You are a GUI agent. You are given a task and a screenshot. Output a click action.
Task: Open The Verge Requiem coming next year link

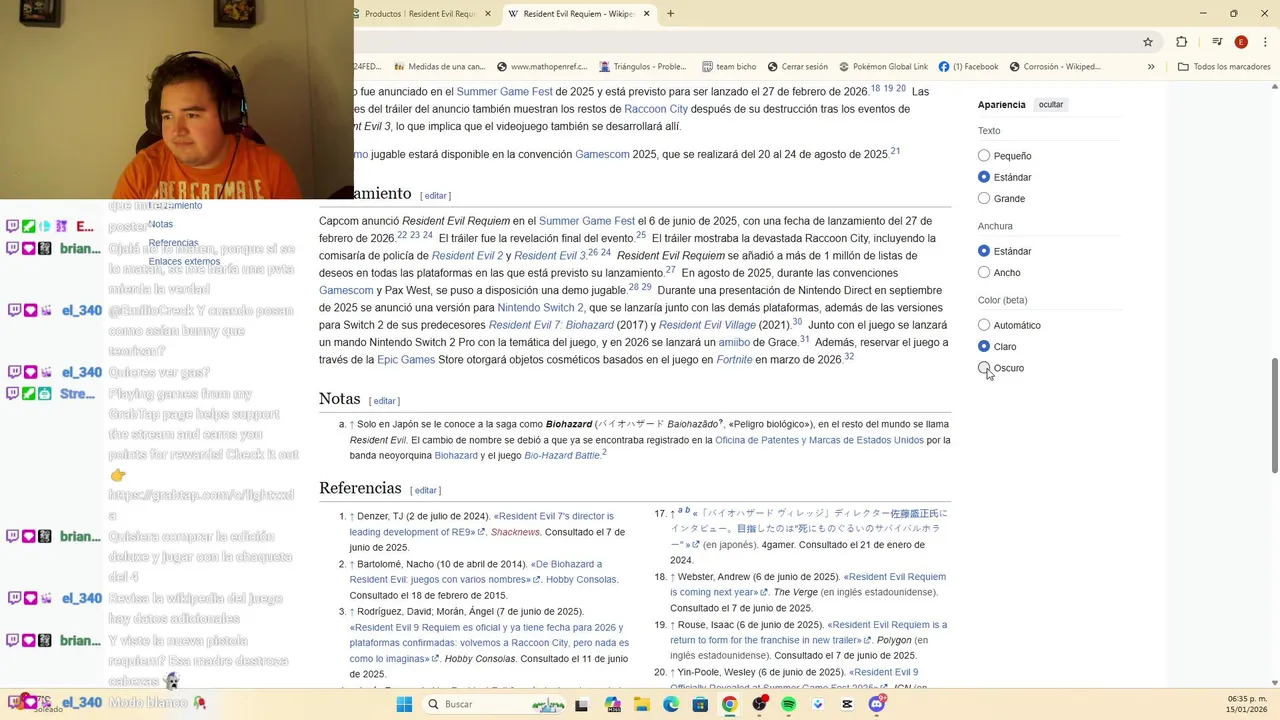click(808, 584)
